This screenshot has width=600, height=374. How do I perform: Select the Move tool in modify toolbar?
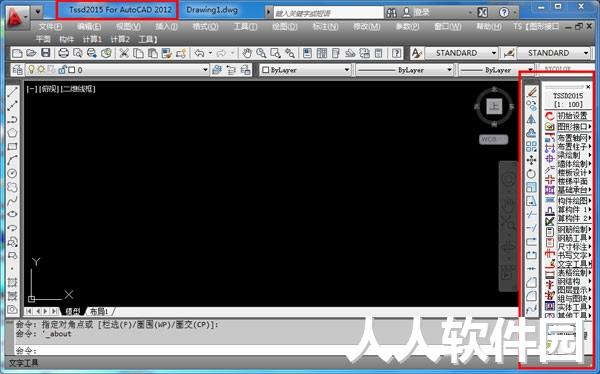tap(531, 160)
